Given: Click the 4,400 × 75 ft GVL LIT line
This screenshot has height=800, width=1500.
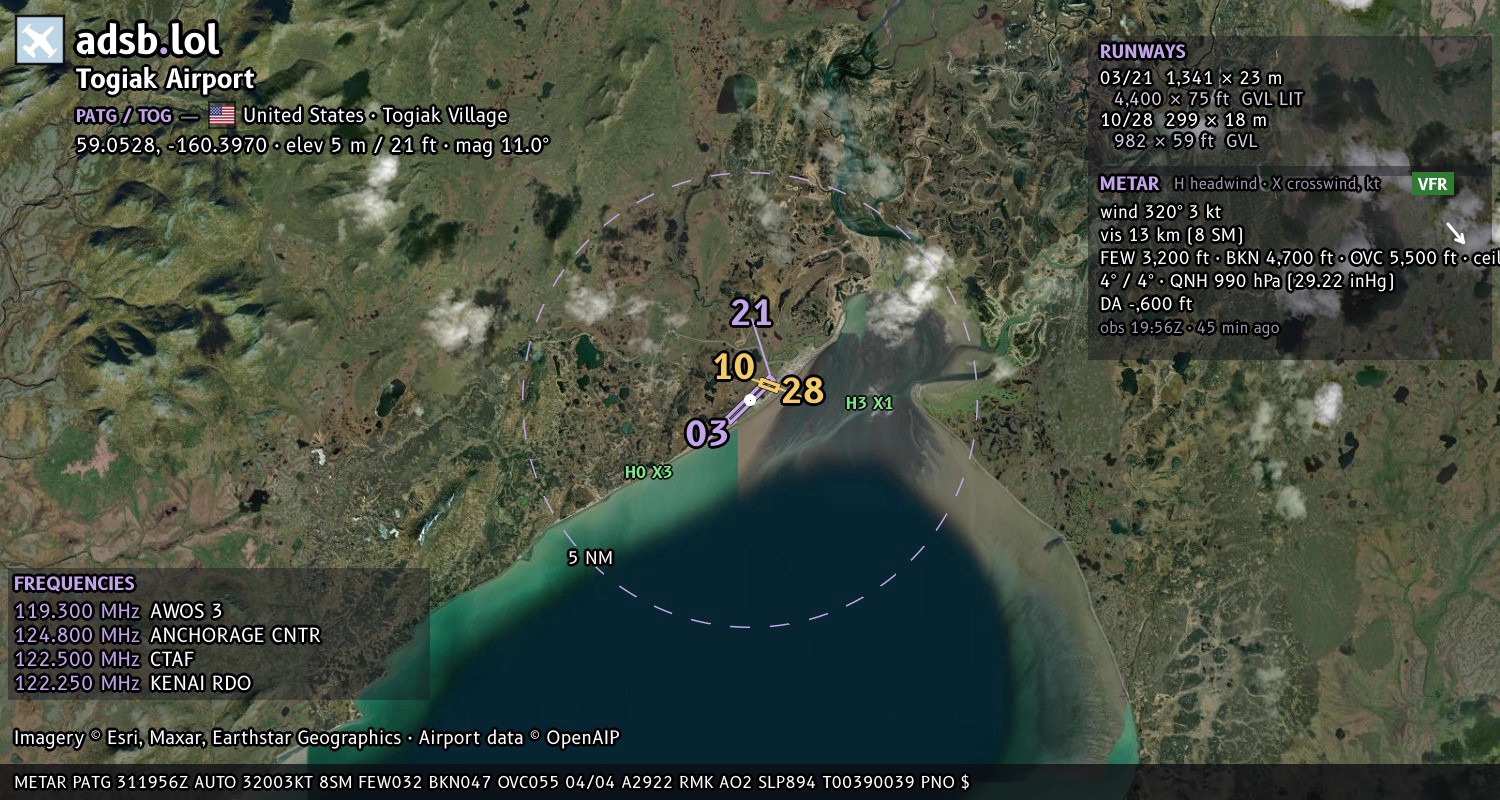Looking at the screenshot, I should (1209, 99).
